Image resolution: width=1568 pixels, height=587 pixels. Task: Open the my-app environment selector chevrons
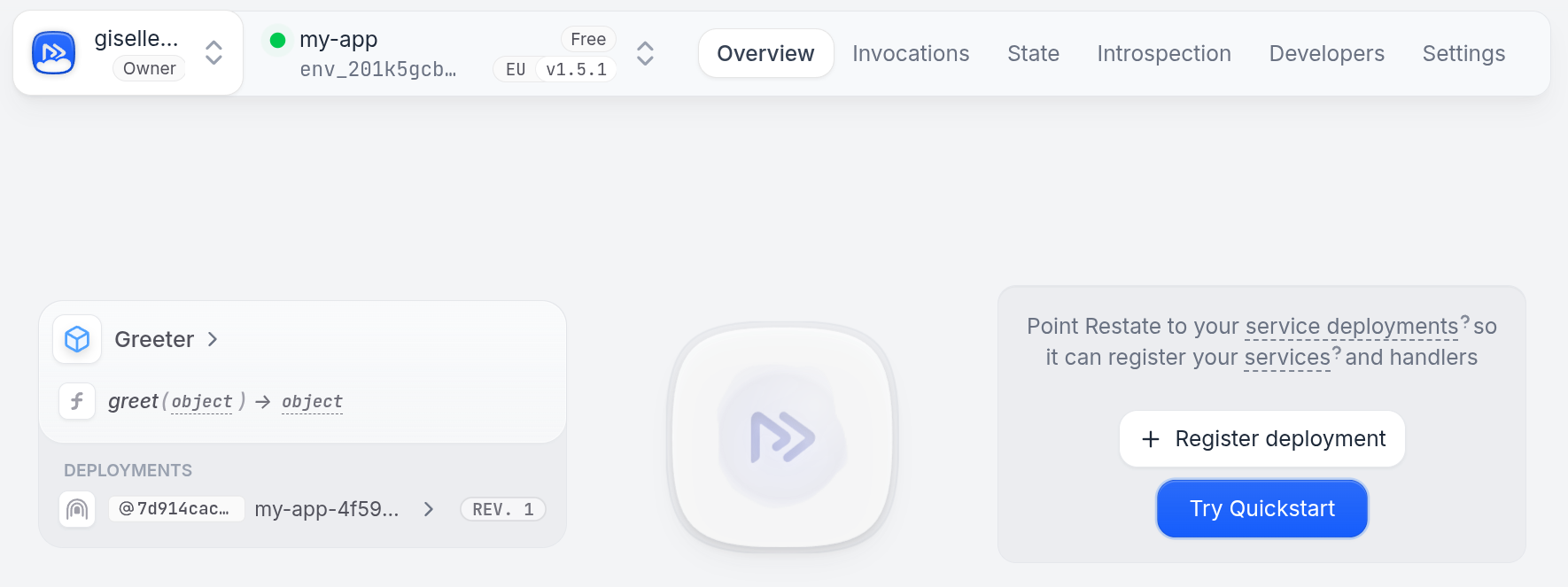click(645, 53)
